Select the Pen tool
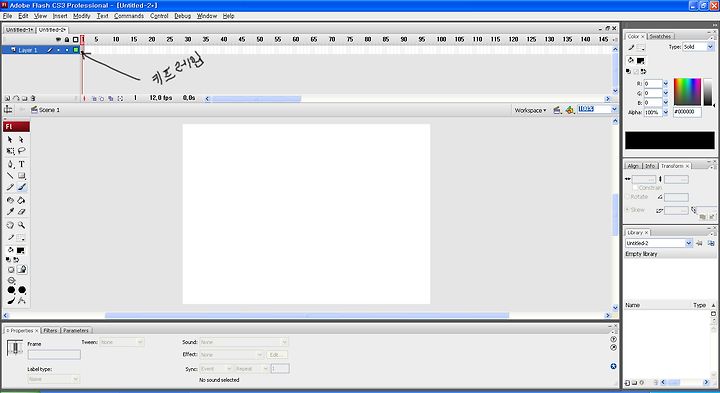 [10, 164]
